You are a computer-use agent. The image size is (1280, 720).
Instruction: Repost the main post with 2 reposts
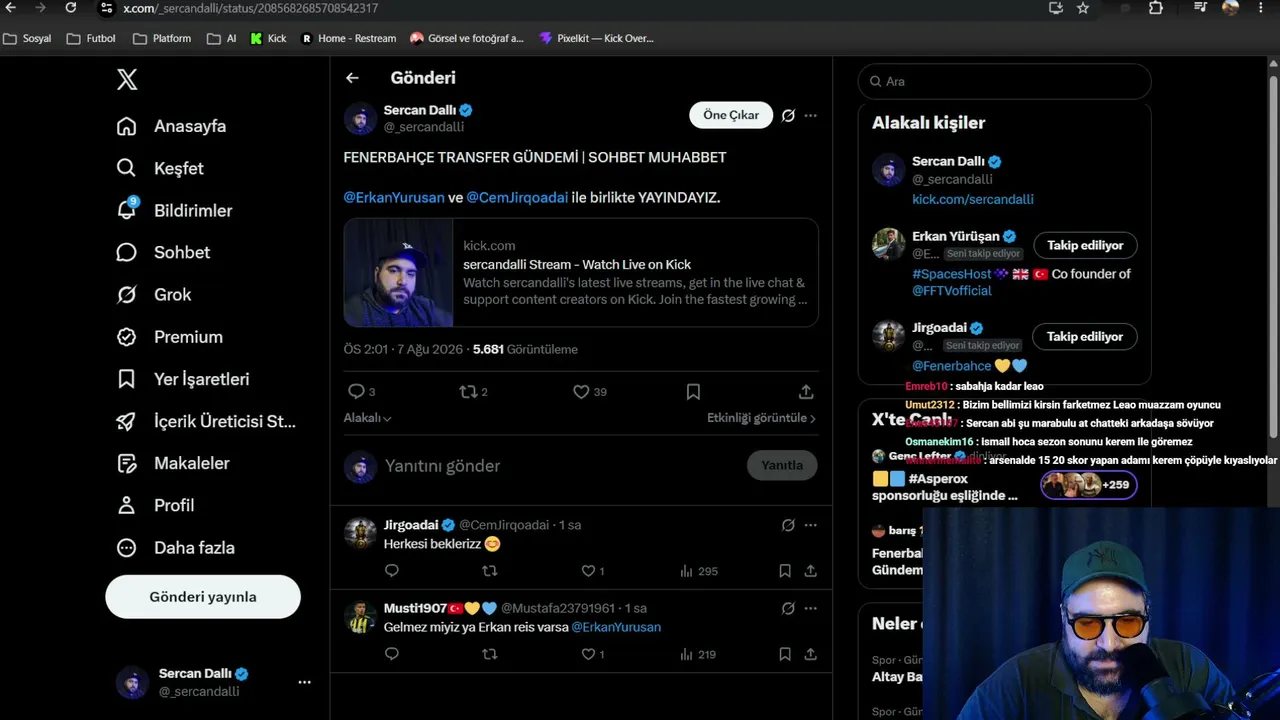click(468, 392)
